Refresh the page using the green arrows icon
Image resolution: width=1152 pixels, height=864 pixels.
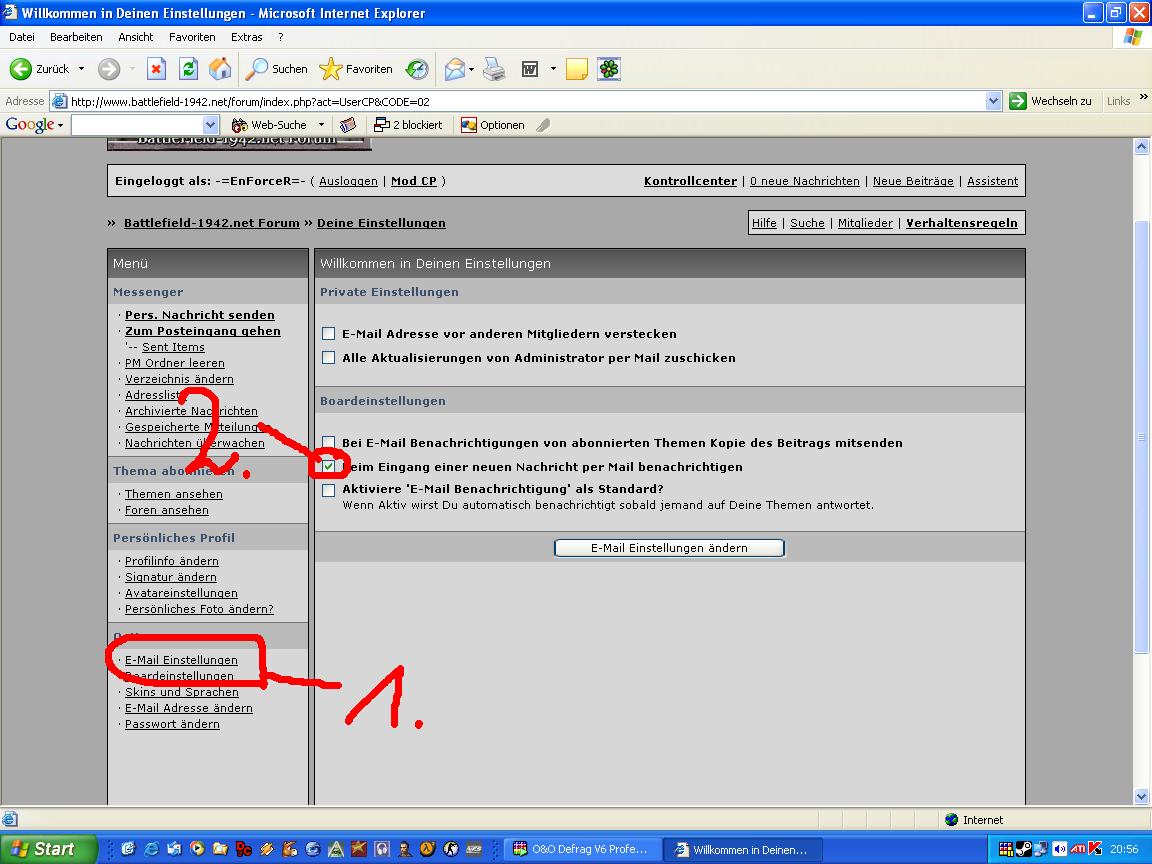(188, 69)
